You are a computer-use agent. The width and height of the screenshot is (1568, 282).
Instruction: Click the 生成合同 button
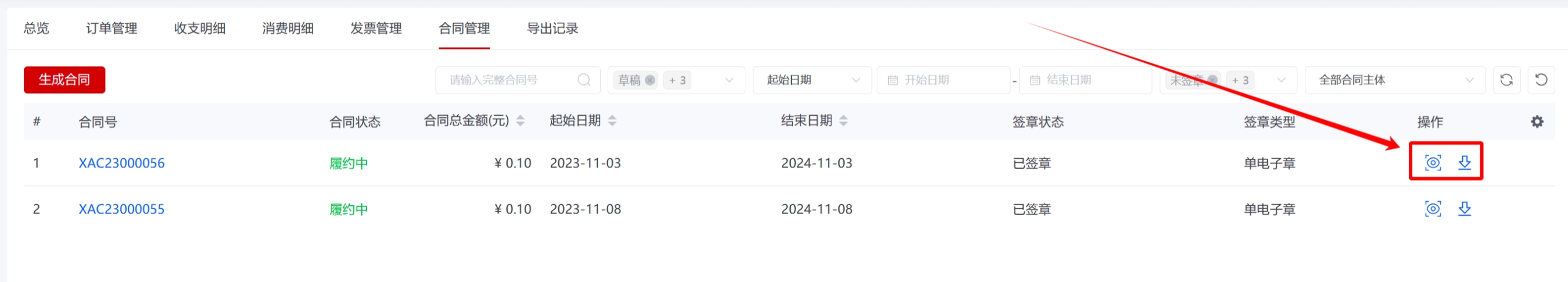pos(64,80)
